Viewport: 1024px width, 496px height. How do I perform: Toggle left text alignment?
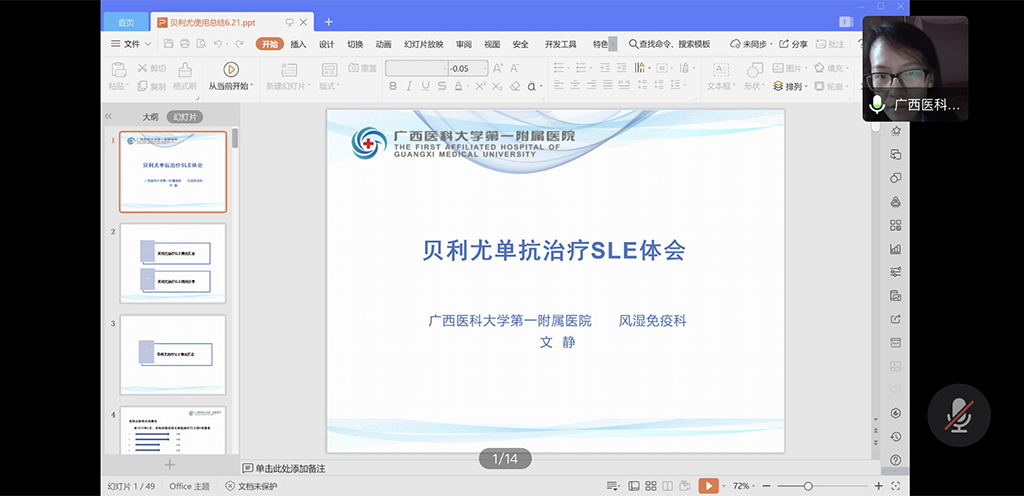(x=558, y=85)
